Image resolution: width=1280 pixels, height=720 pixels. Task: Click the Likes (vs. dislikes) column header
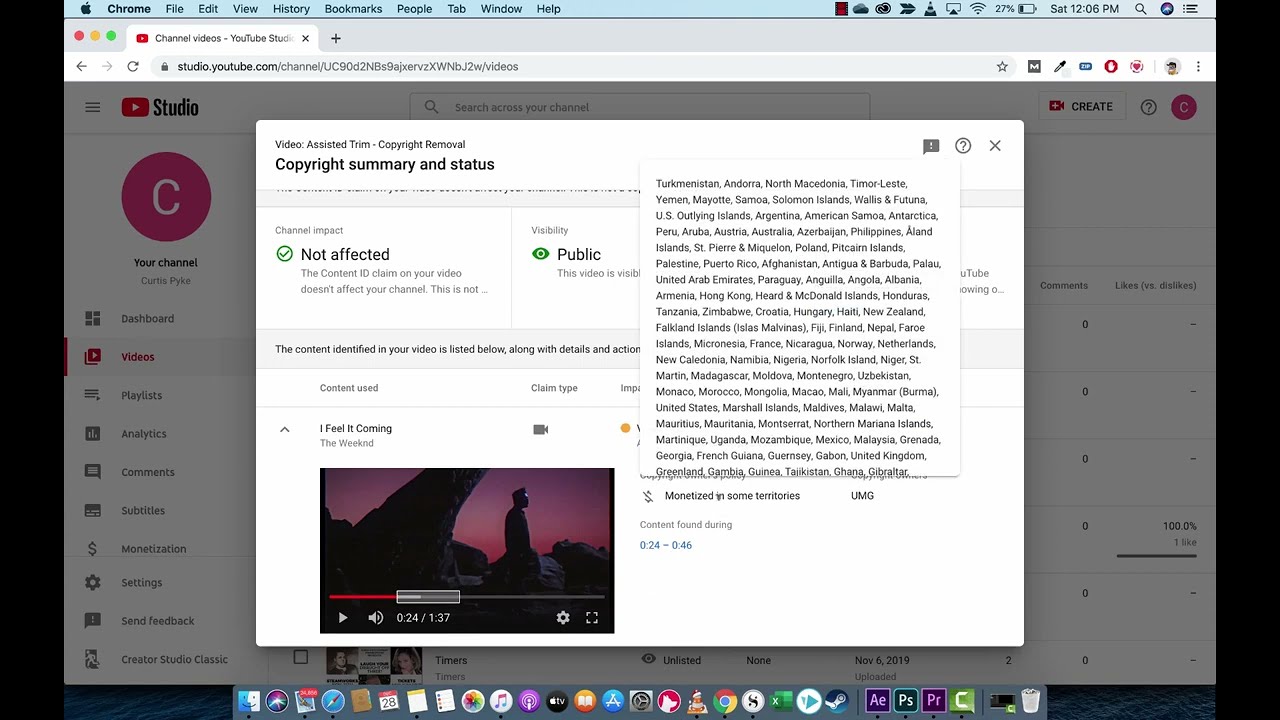(x=1155, y=286)
